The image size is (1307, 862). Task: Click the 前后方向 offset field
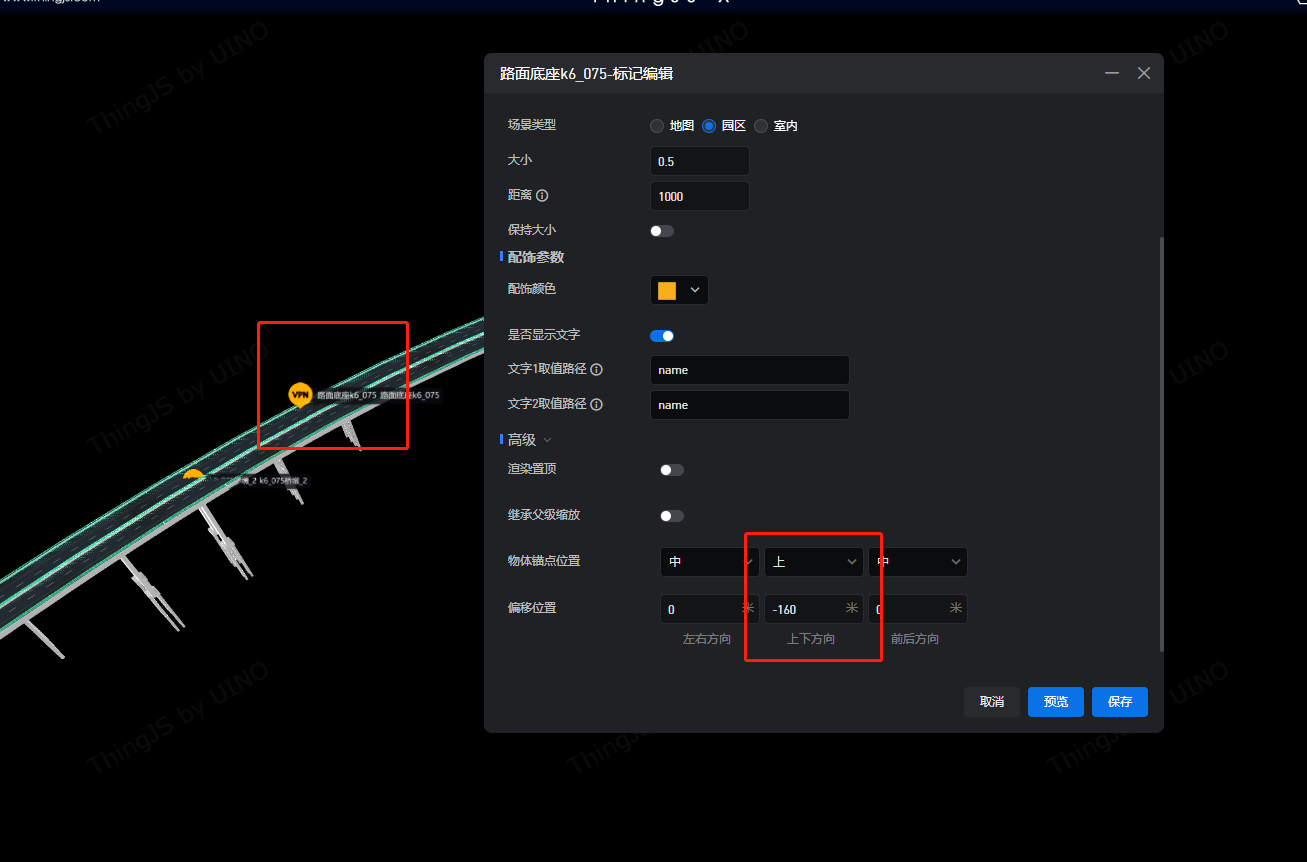pos(918,609)
